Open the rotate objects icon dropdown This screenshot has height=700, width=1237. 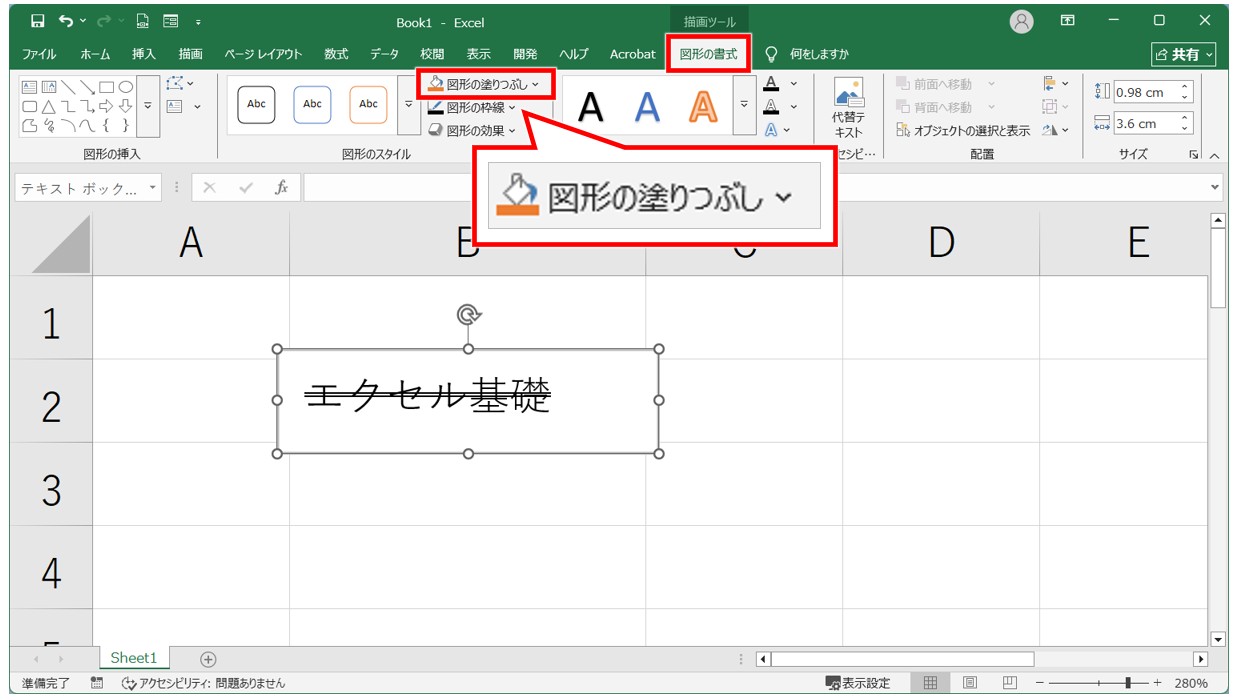1056,130
